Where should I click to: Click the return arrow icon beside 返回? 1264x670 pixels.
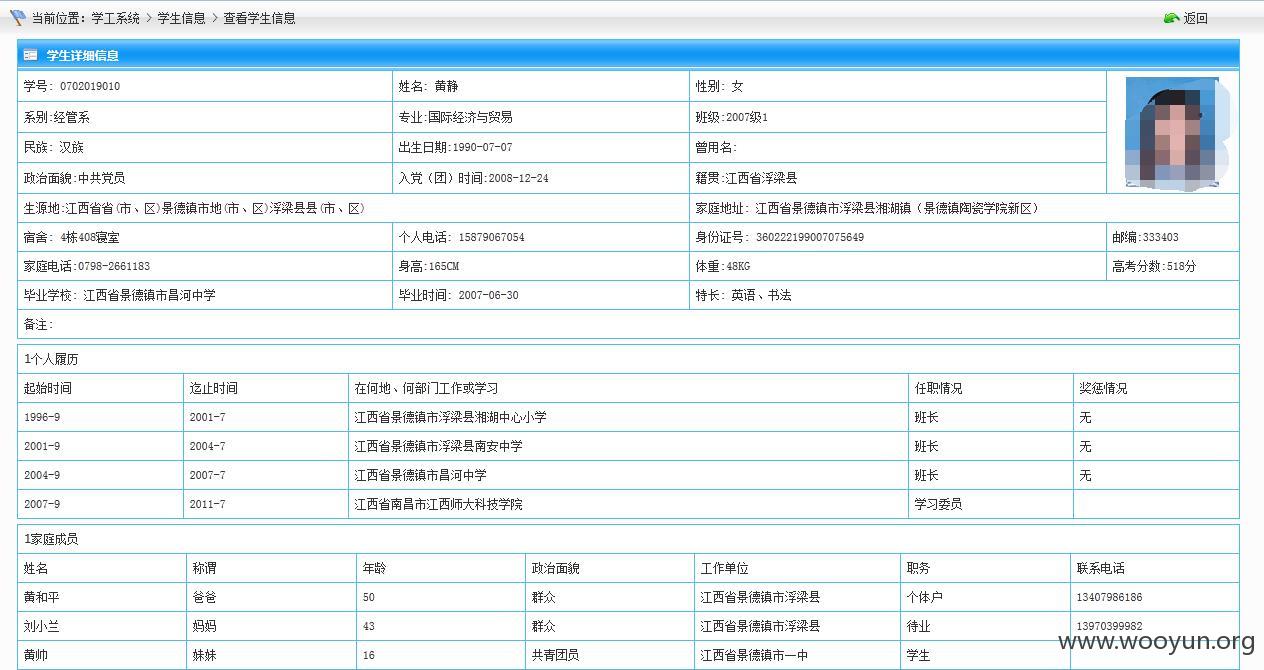(x=1171, y=18)
